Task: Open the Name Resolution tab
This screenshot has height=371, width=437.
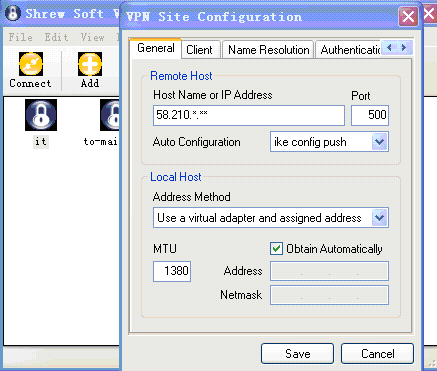Action: coord(268,50)
